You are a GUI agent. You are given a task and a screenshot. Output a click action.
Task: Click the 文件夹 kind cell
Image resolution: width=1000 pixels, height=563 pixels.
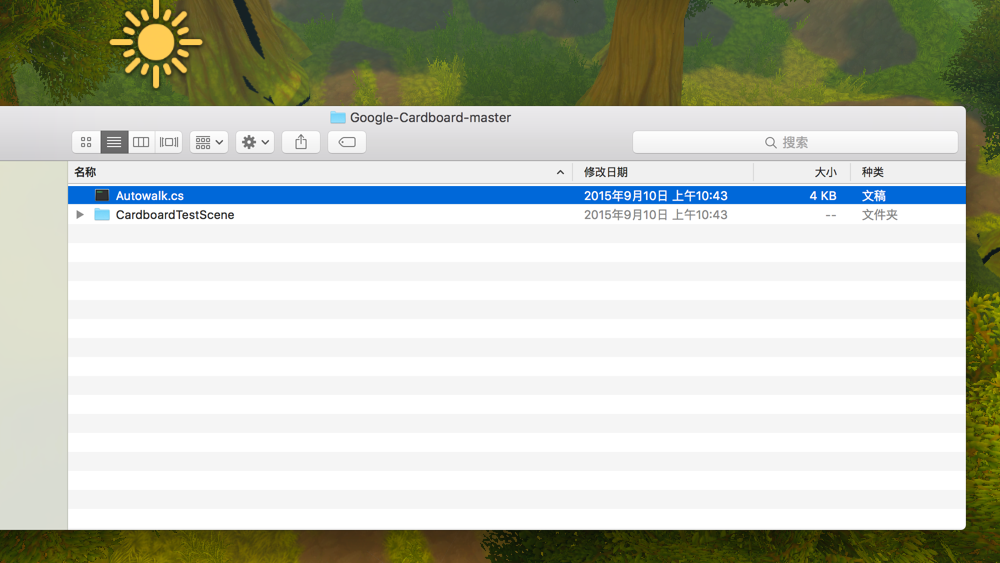tap(879, 215)
